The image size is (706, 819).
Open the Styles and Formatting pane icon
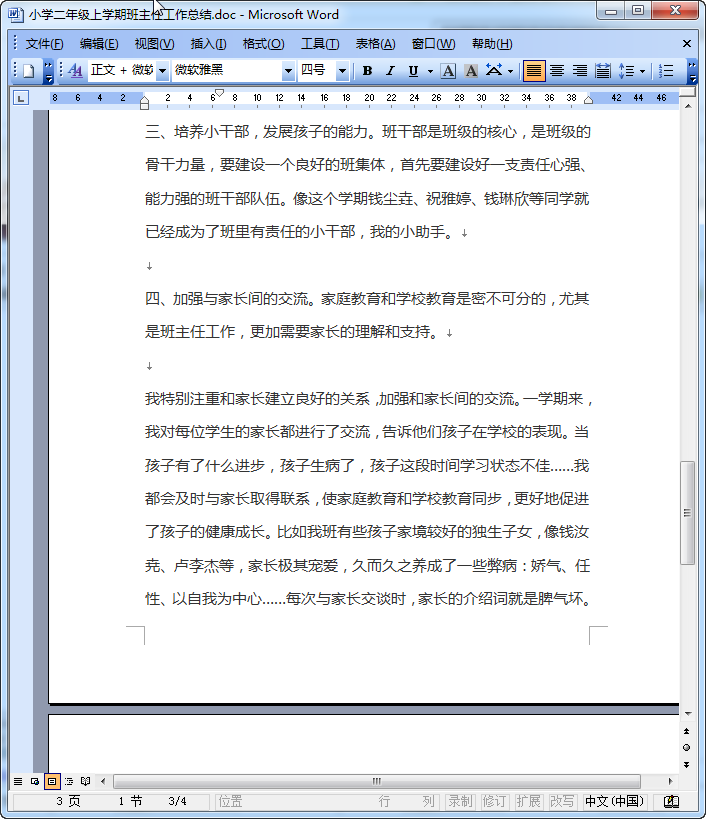point(76,71)
